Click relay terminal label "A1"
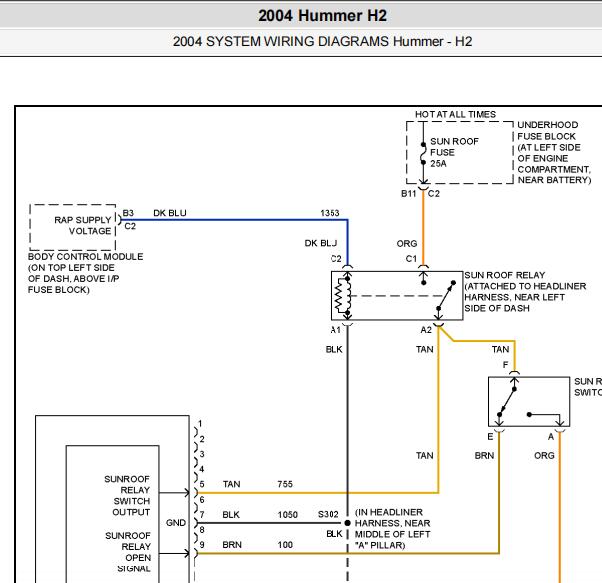Screen dimensions: 602x583 (x=336, y=330)
